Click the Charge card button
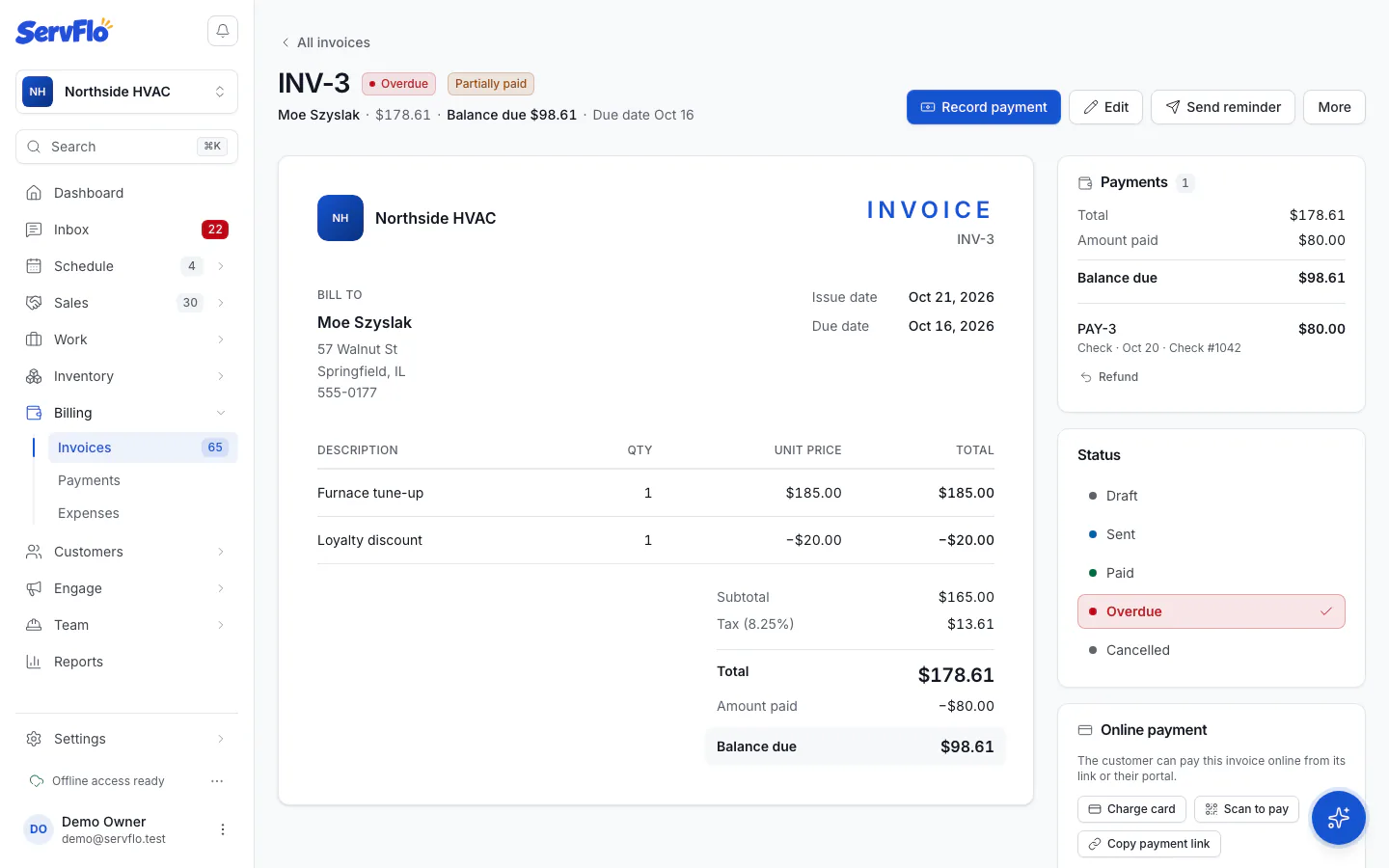This screenshot has width=1389, height=868. [1131, 809]
